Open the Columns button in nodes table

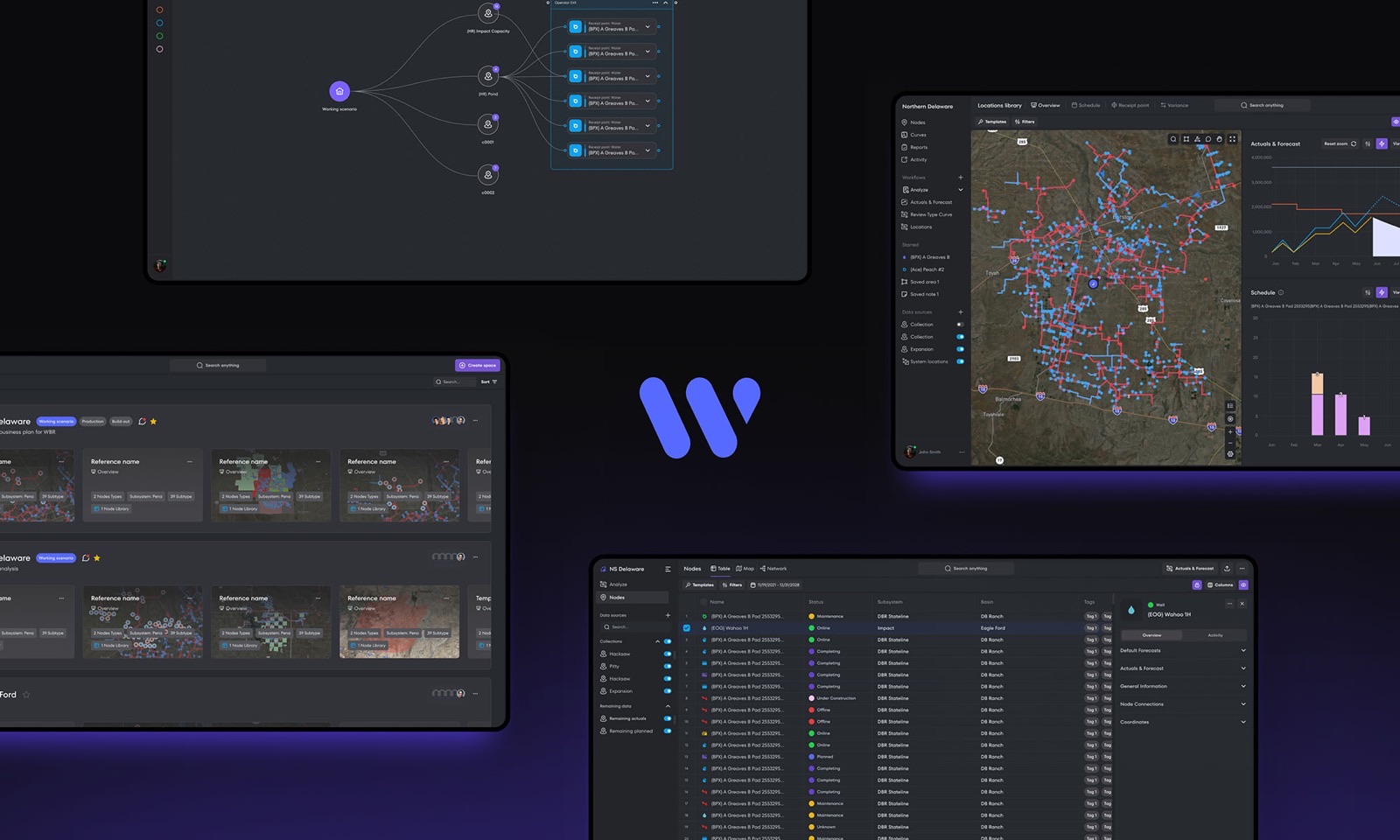click(1220, 584)
